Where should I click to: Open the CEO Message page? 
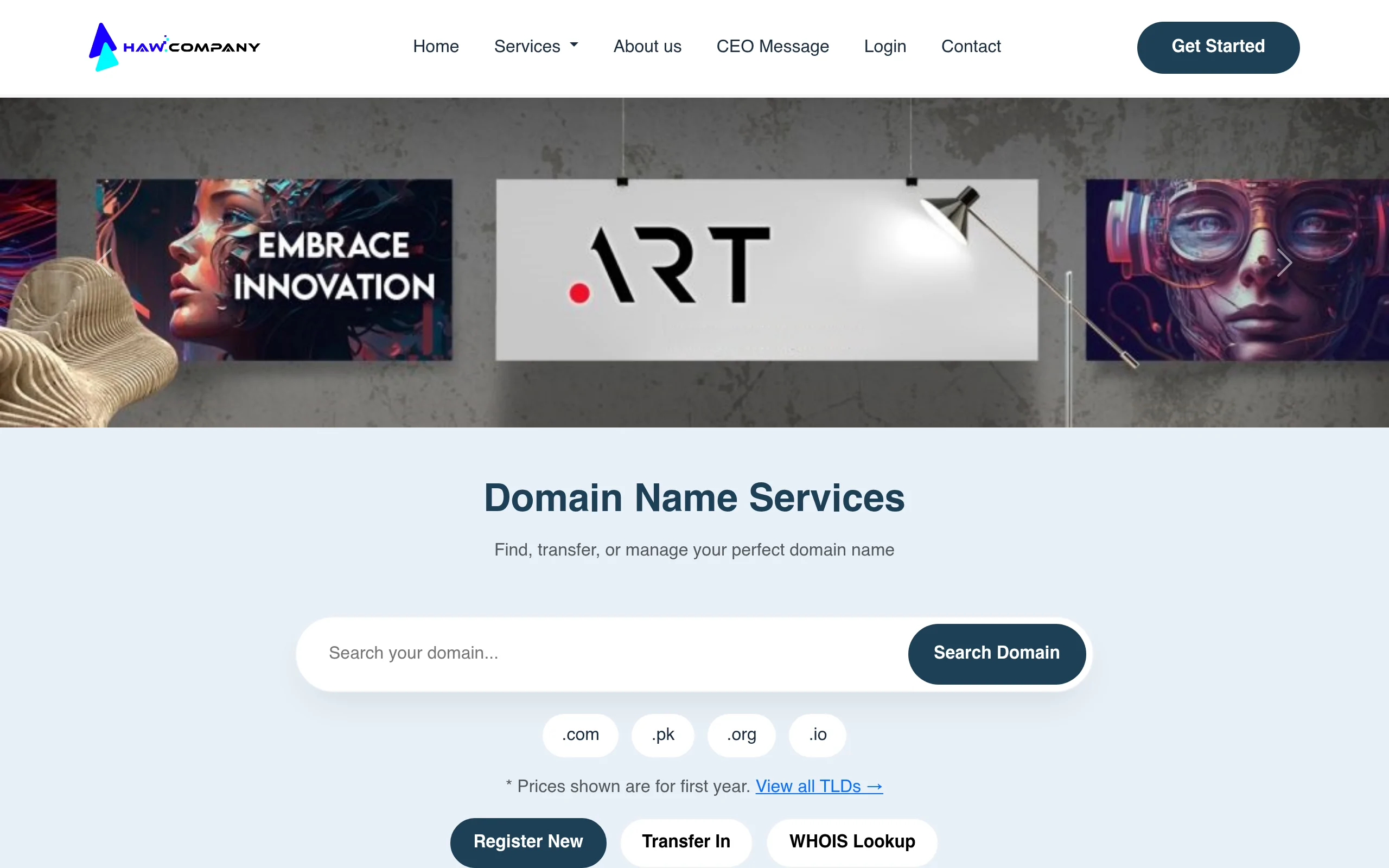(x=773, y=47)
